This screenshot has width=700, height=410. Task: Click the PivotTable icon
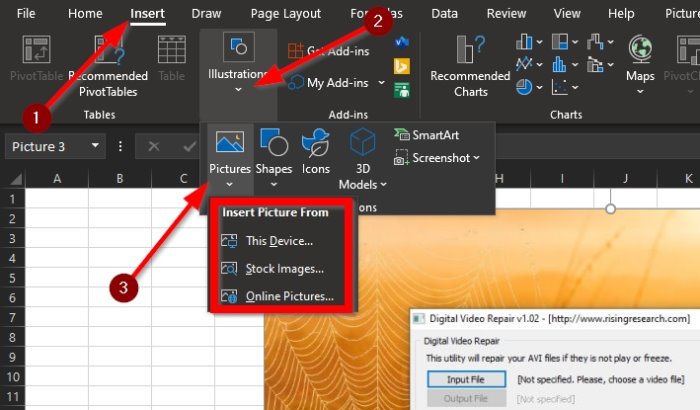point(36,58)
